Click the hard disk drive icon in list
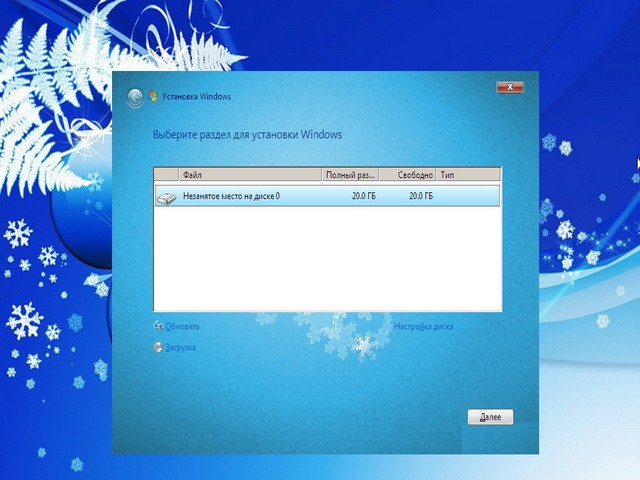640x480 pixels. tap(166, 198)
